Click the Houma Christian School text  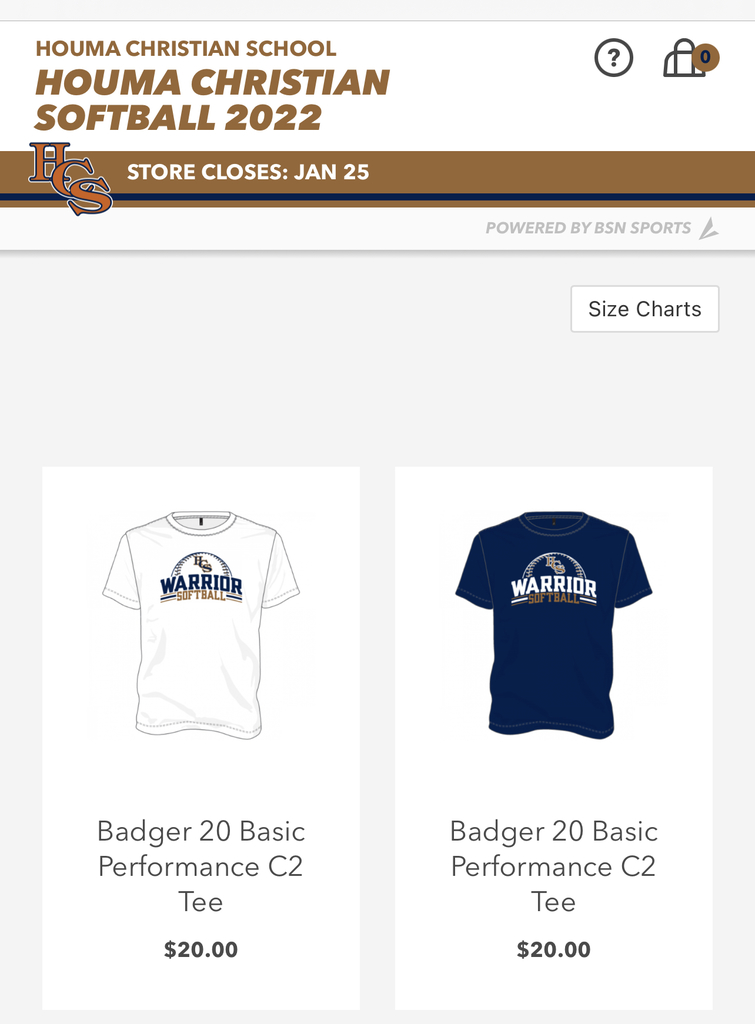186,48
